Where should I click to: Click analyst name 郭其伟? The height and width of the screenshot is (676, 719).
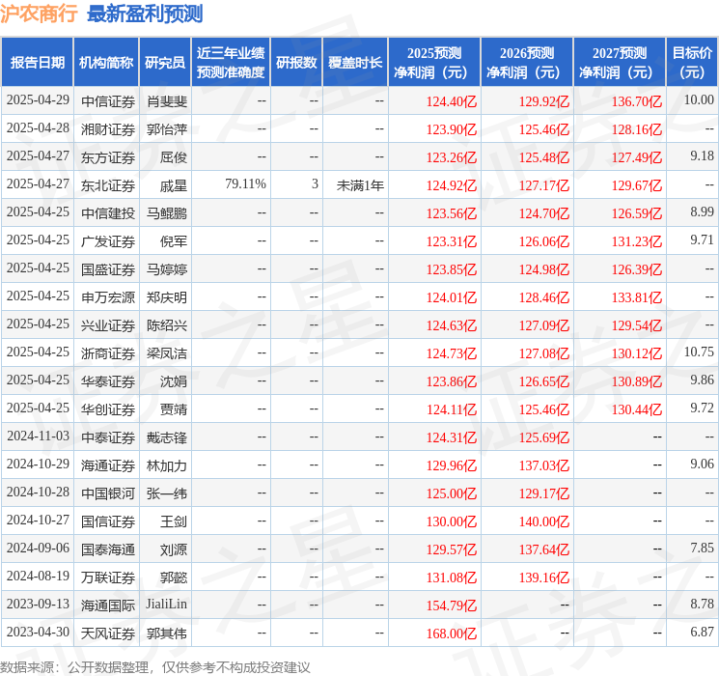[x=166, y=633]
